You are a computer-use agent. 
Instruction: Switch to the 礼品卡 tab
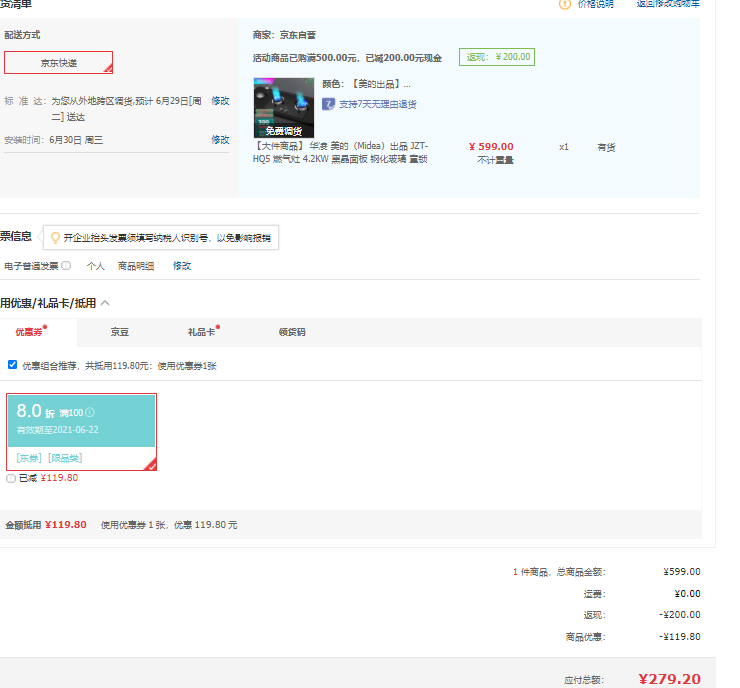(203, 332)
